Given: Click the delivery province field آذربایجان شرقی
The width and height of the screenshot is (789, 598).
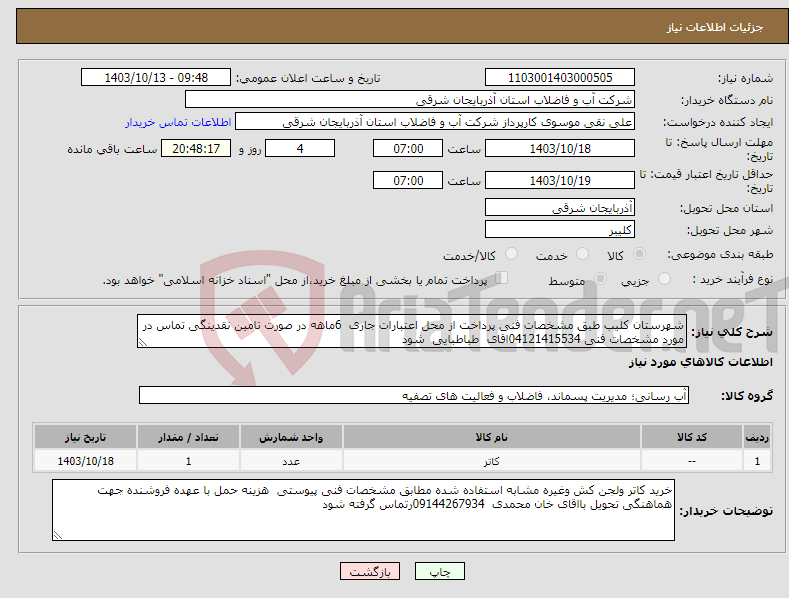Looking at the screenshot, I should tap(560, 207).
